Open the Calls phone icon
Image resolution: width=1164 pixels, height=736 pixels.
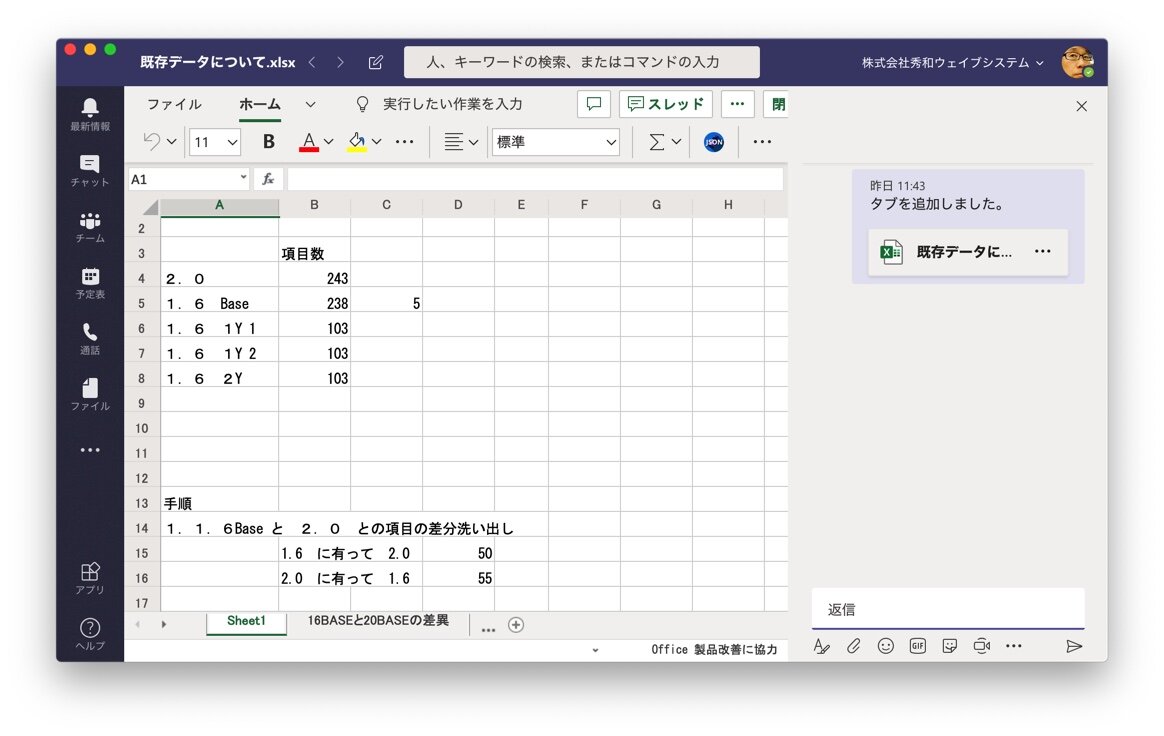[90, 338]
